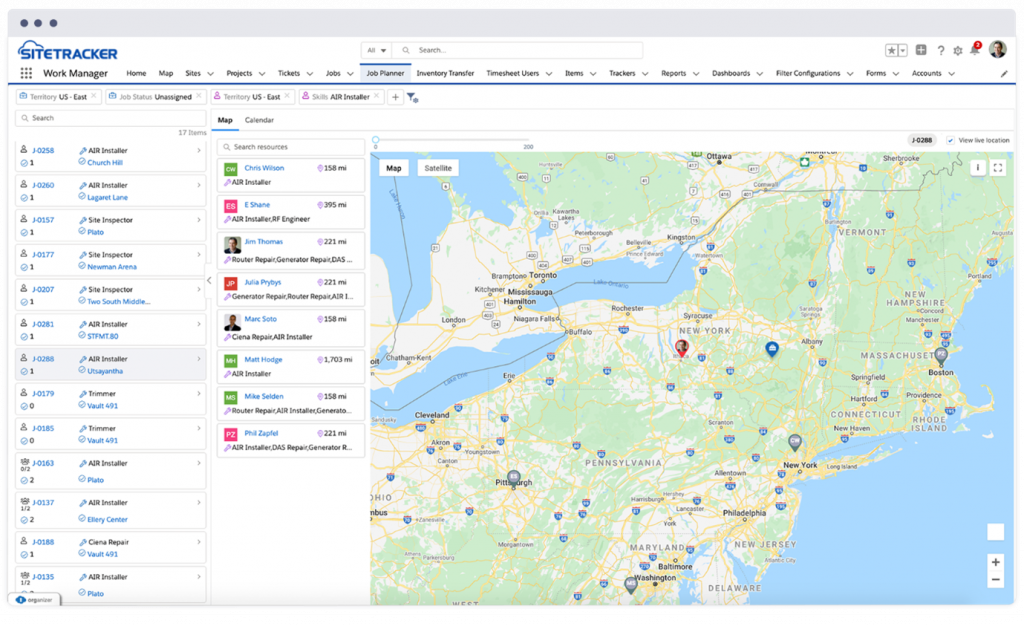Switch to Satellite map view

click(x=438, y=168)
